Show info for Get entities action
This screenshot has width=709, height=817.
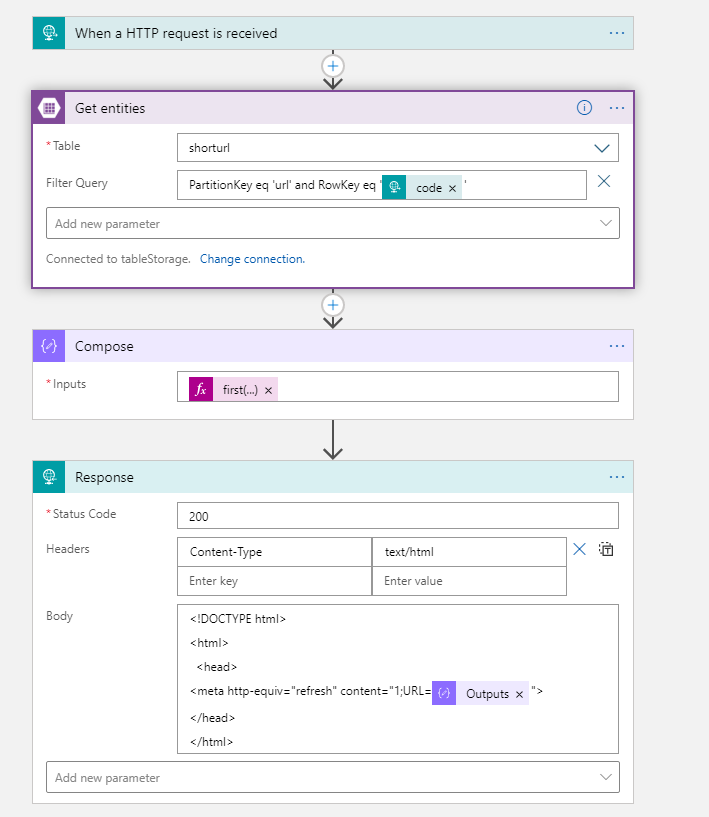[584, 108]
